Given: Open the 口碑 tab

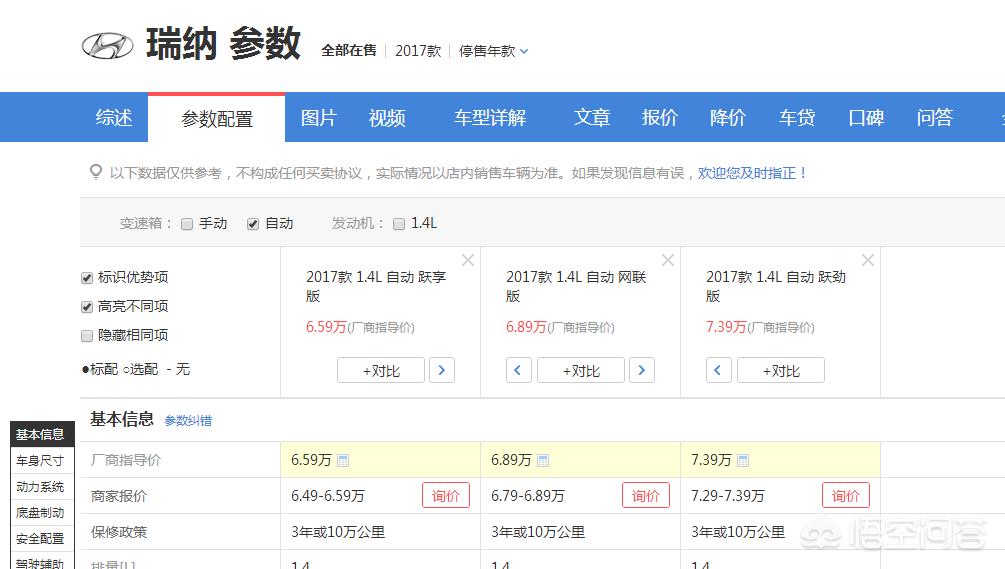Looking at the screenshot, I should click(866, 117).
